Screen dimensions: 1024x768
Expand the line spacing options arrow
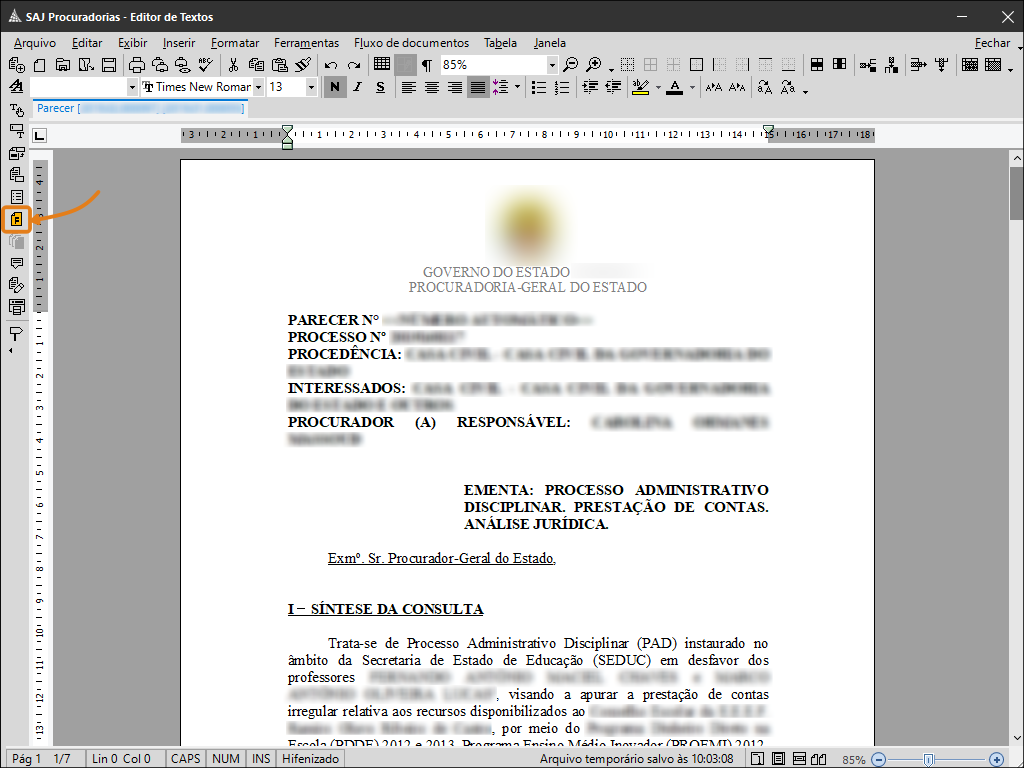(517, 87)
